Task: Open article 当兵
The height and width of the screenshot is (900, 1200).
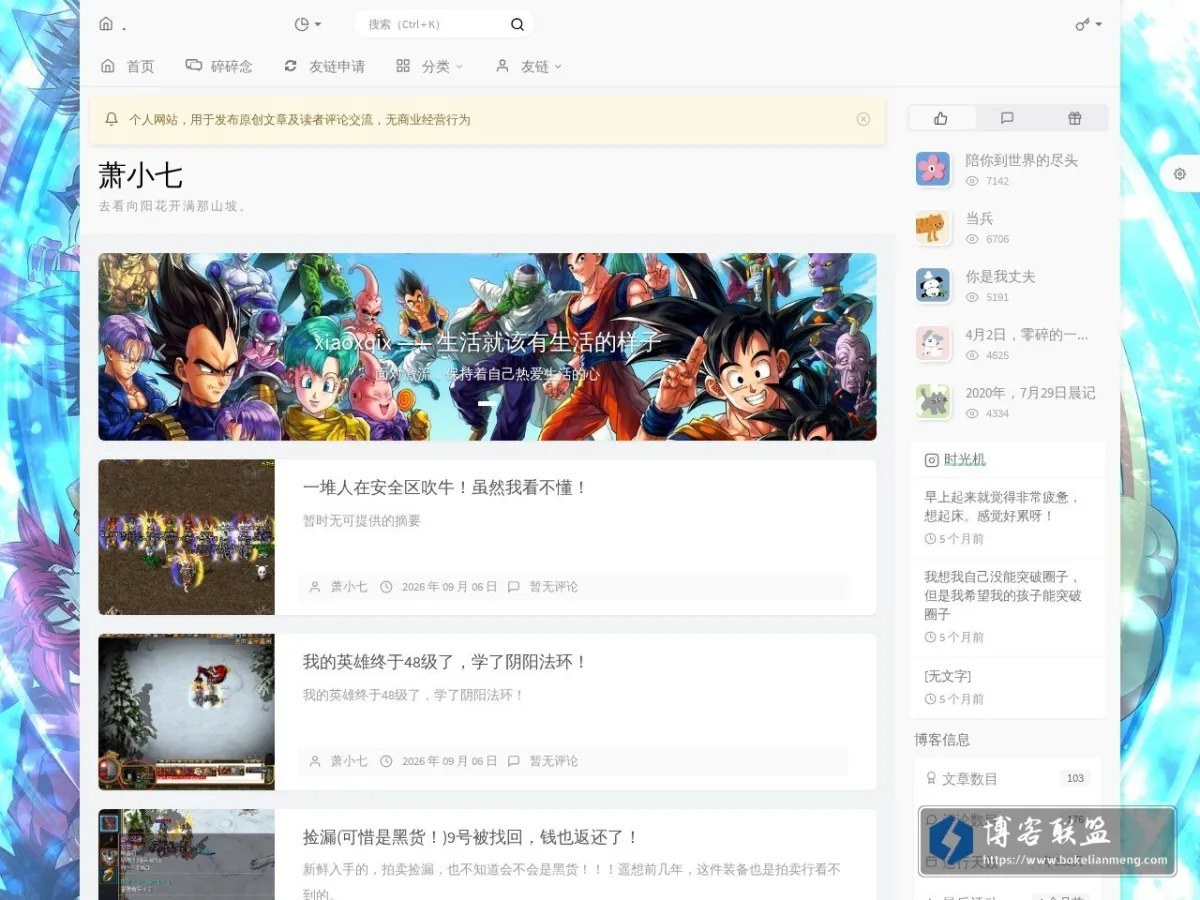Action: pos(979,218)
